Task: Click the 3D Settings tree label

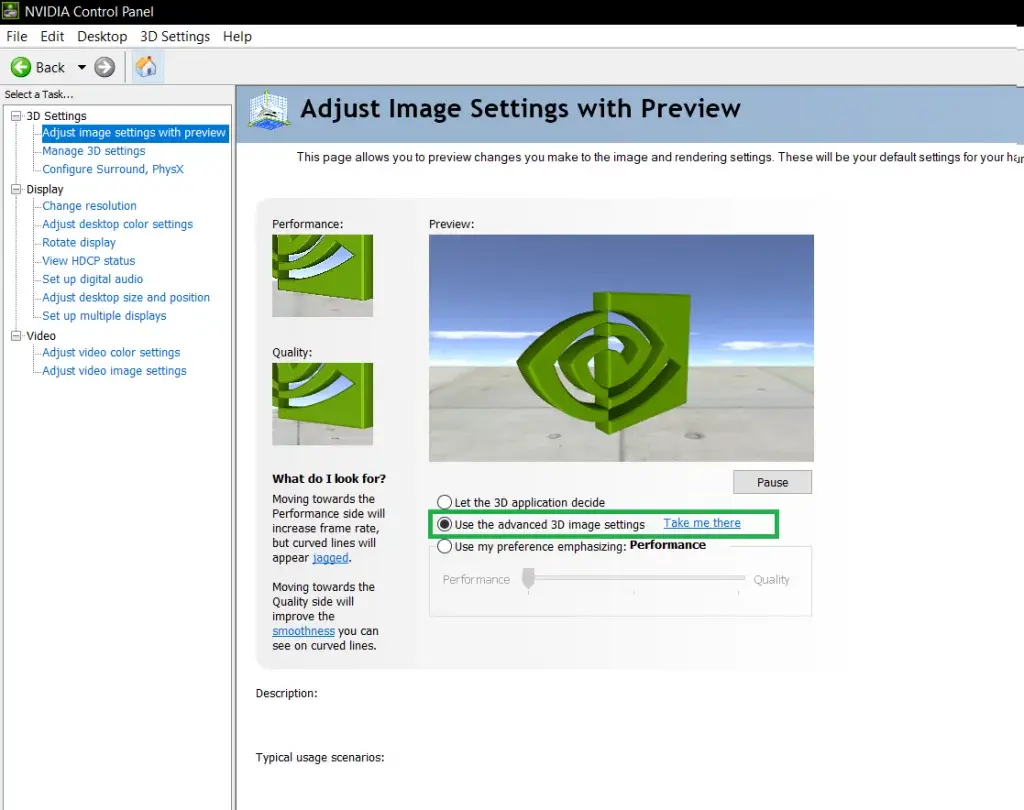Action: pyautogui.click(x=56, y=116)
